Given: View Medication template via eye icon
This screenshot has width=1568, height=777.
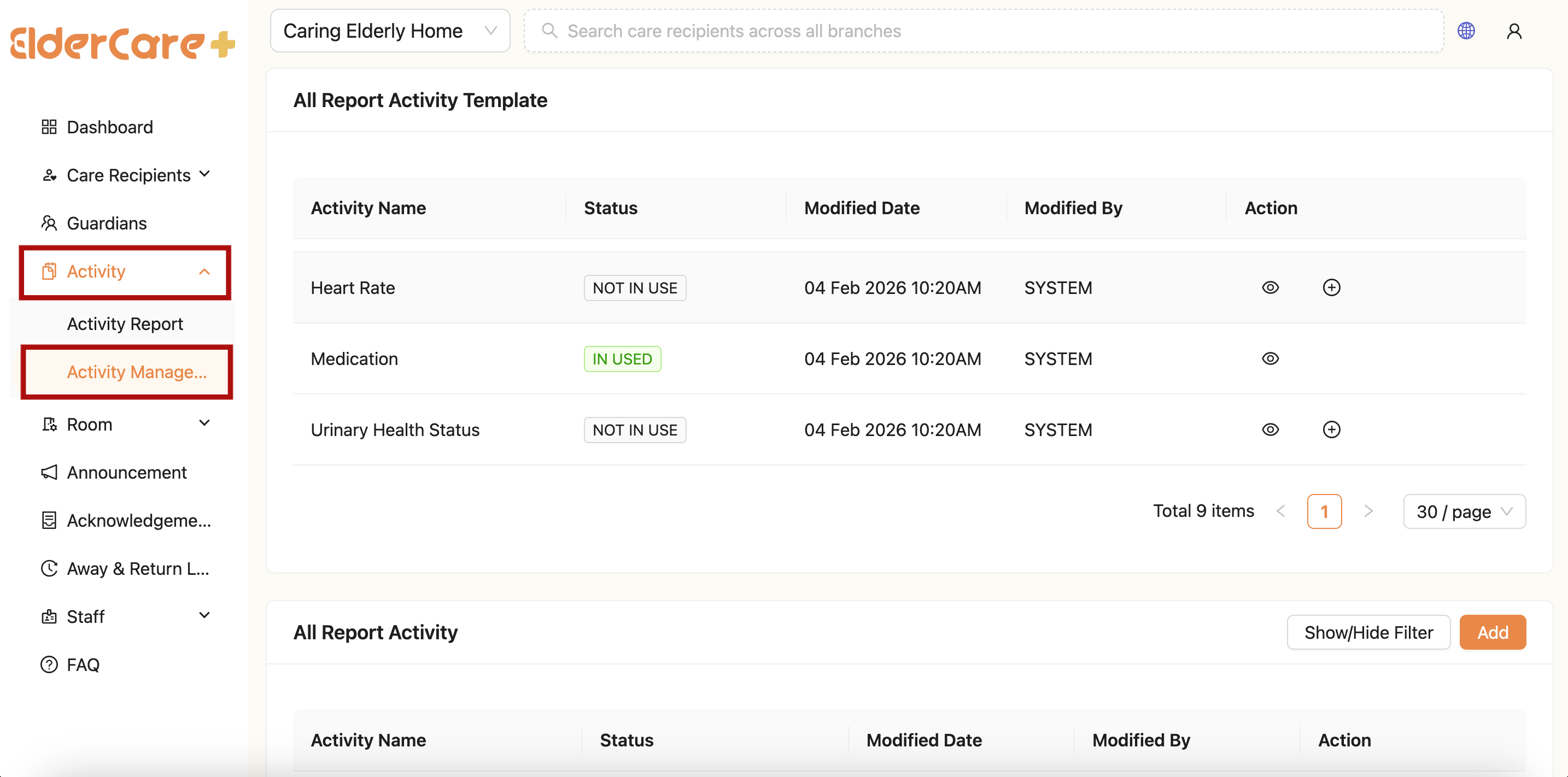Looking at the screenshot, I should pyautogui.click(x=1269, y=358).
